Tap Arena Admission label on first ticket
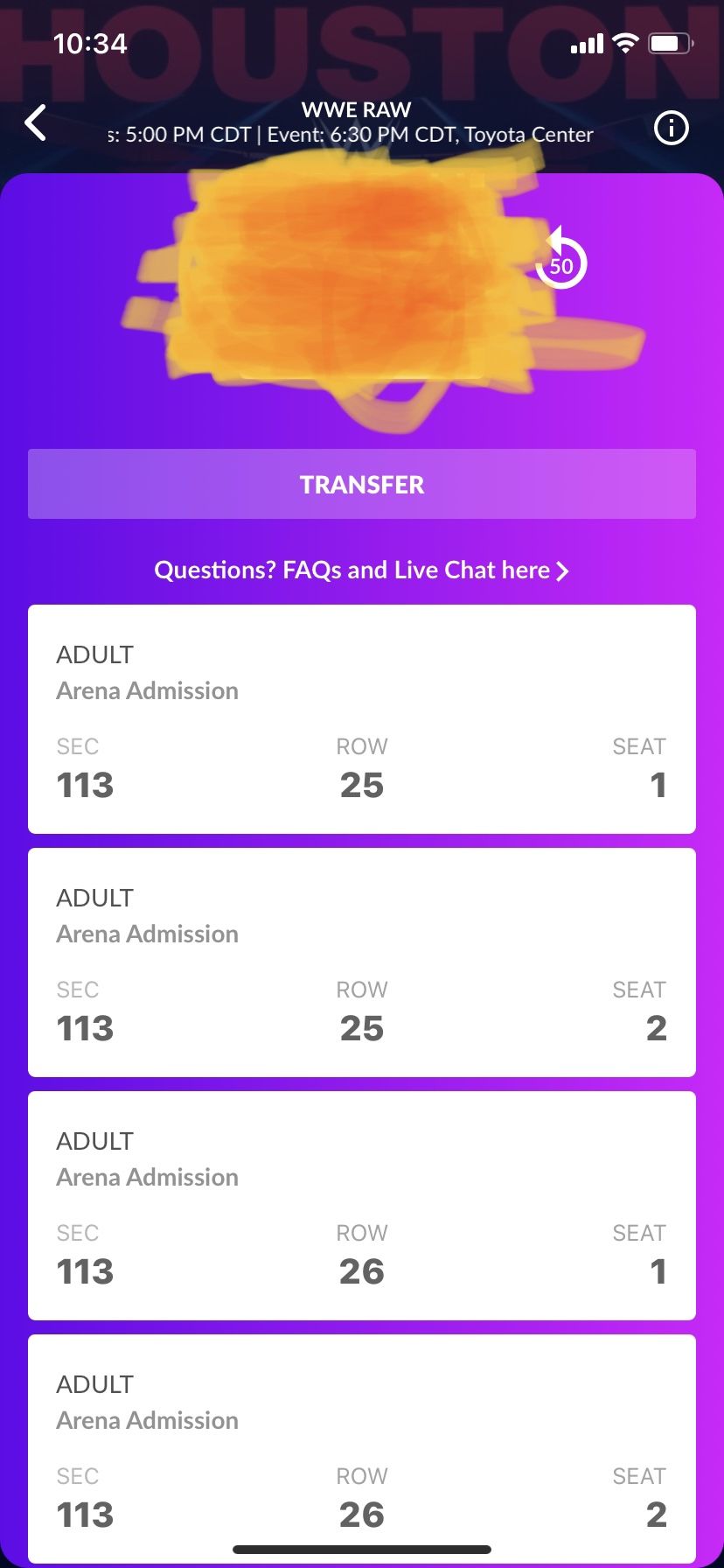The height and width of the screenshot is (1568, 724). point(147,690)
